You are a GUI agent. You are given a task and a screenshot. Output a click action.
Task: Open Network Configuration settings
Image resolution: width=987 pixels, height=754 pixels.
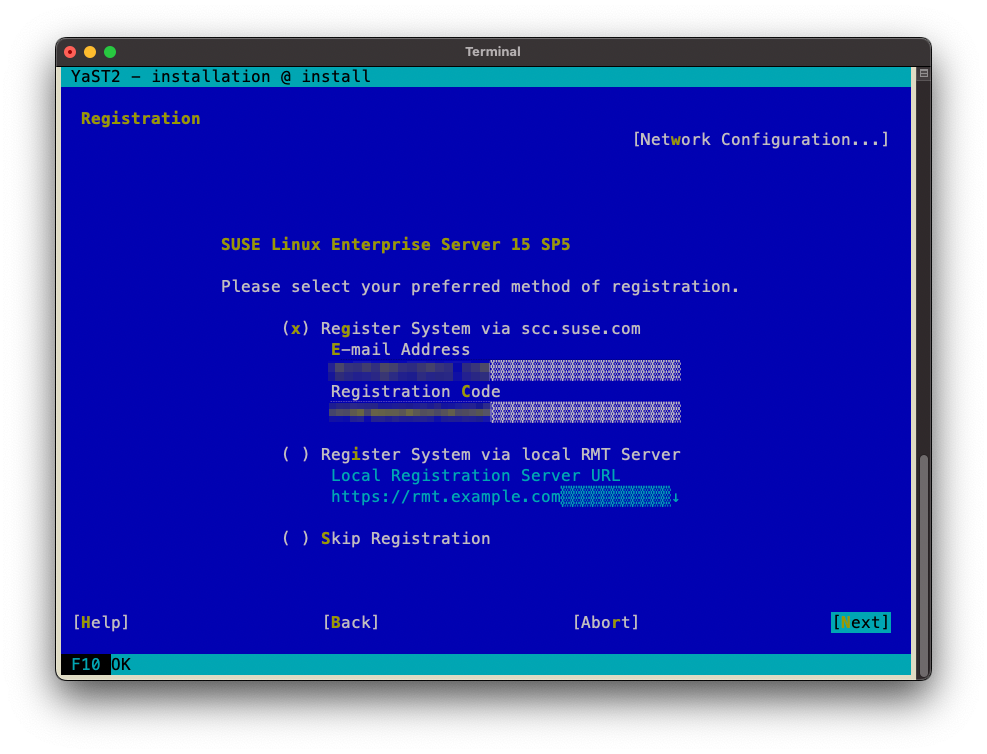point(761,140)
